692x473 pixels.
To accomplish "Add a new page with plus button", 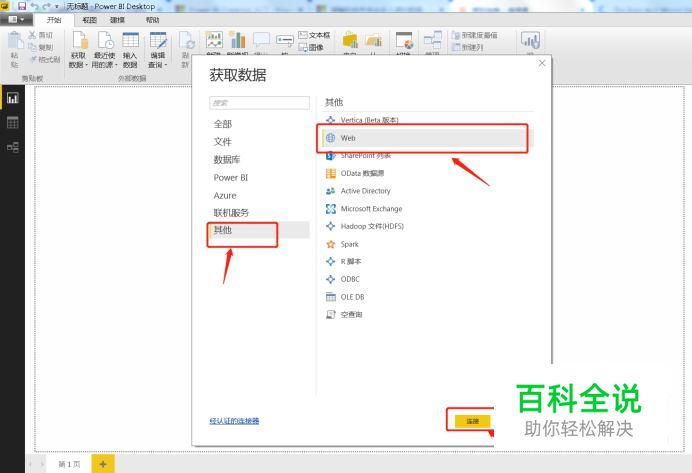I will coord(103,464).
